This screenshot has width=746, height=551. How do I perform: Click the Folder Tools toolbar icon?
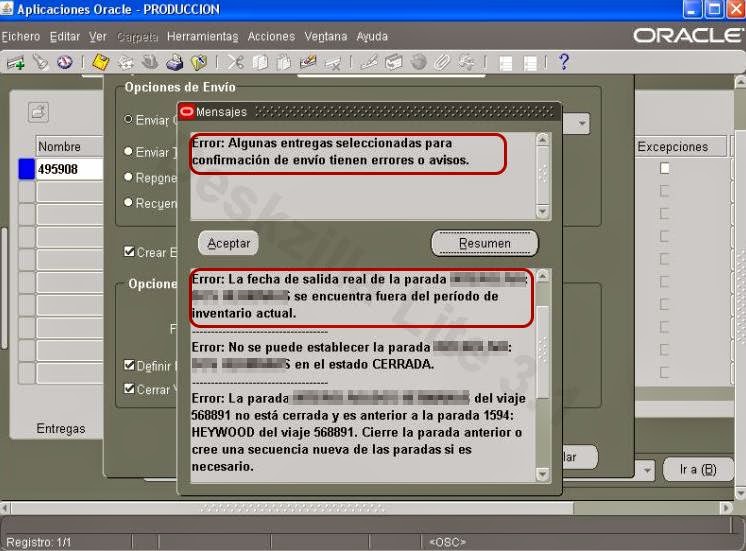click(x=467, y=62)
